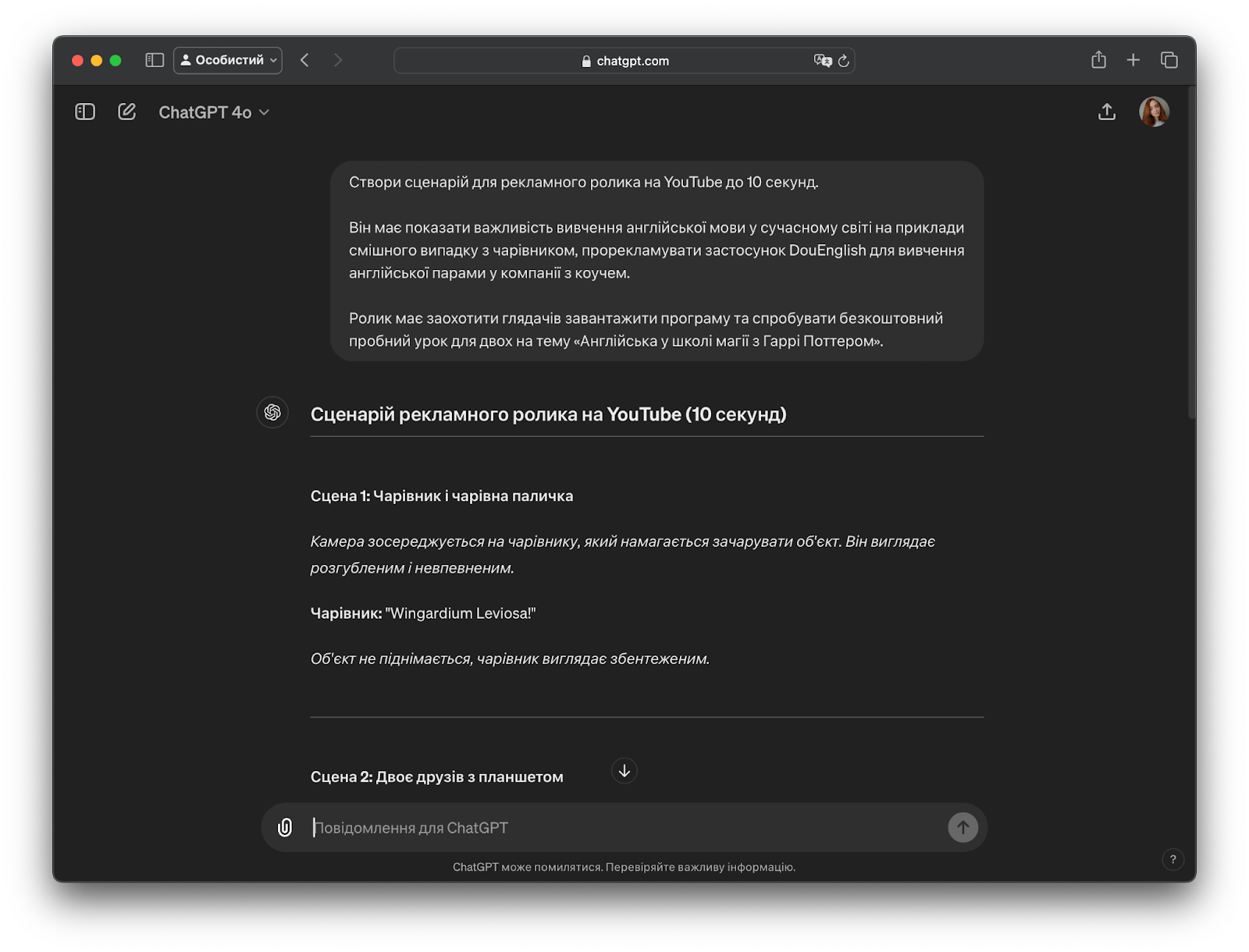1249x952 pixels.
Task: Reload the chatgpt.com page
Action: coord(844,61)
